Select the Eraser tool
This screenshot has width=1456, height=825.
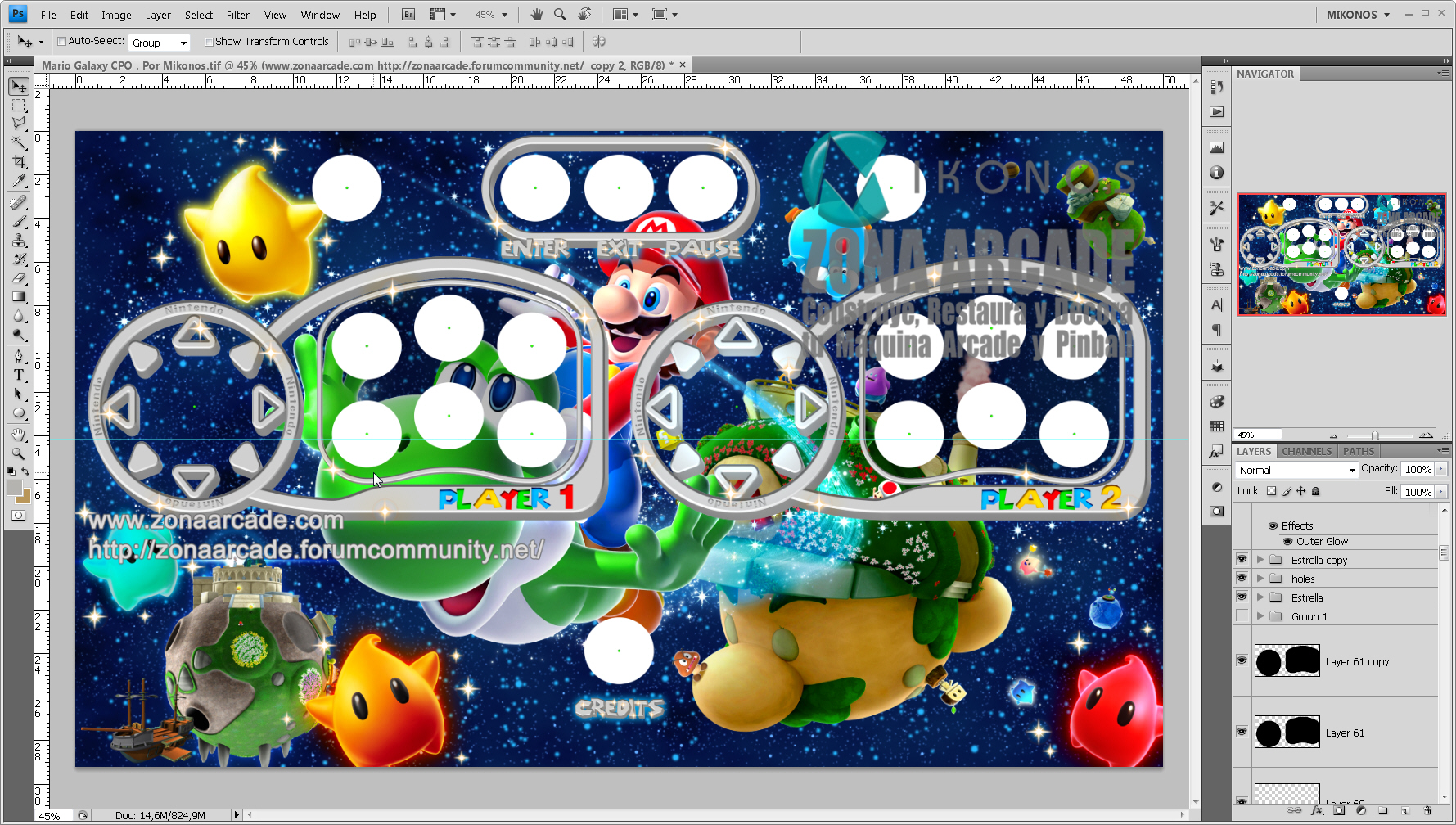[19, 278]
